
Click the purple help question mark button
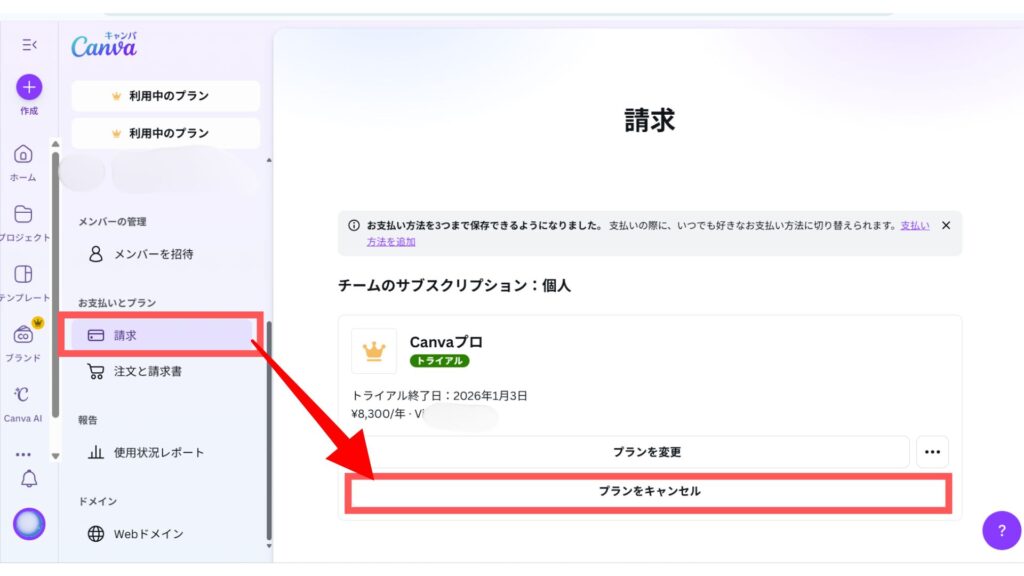pyautogui.click(x=1001, y=530)
